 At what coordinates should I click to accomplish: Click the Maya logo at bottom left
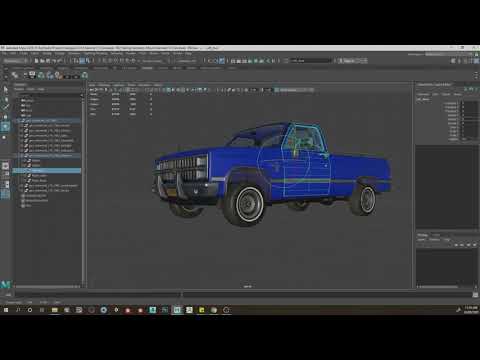pyautogui.click(x=6, y=284)
